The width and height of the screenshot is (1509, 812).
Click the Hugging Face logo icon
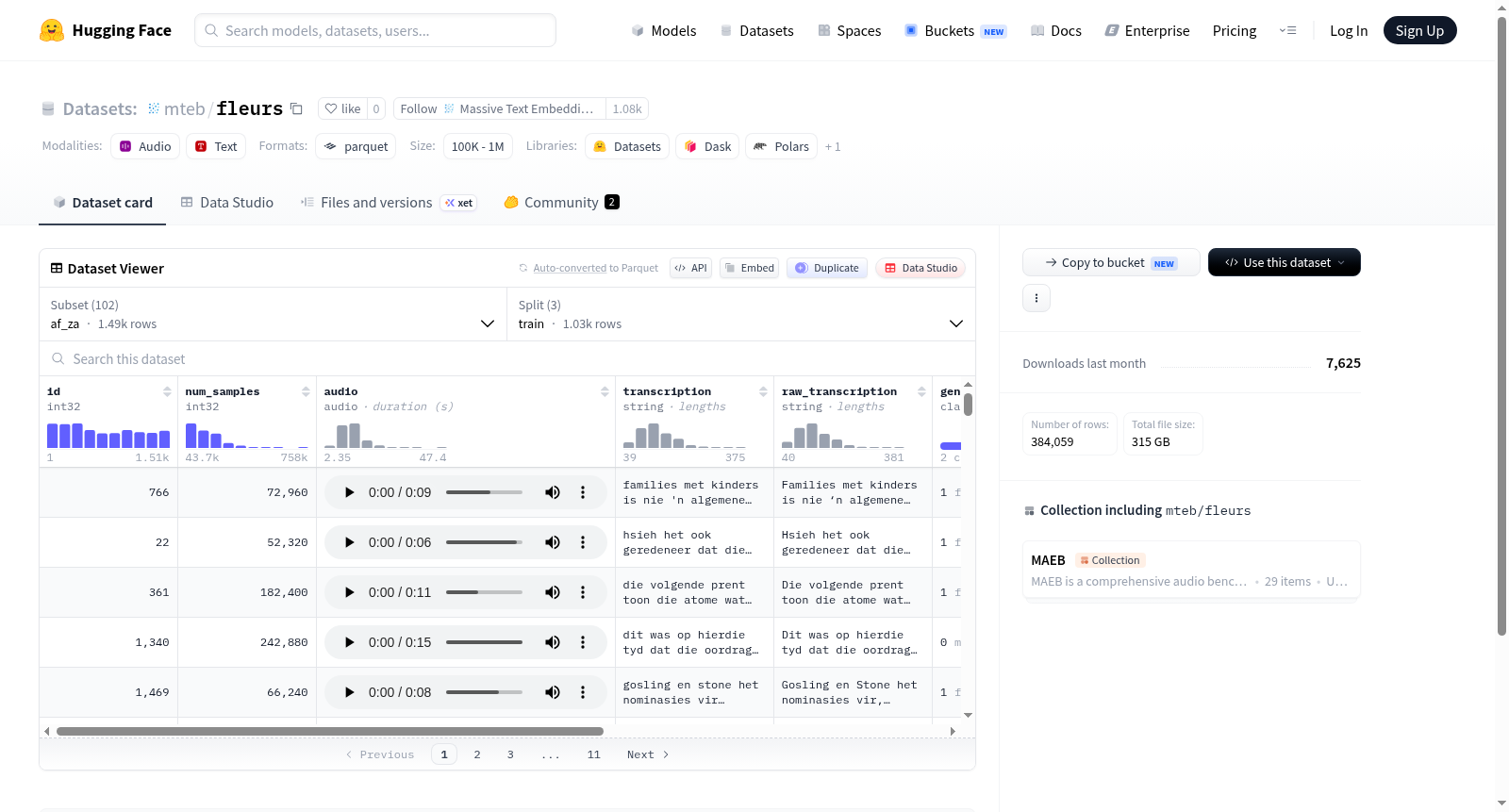(52, 30)
